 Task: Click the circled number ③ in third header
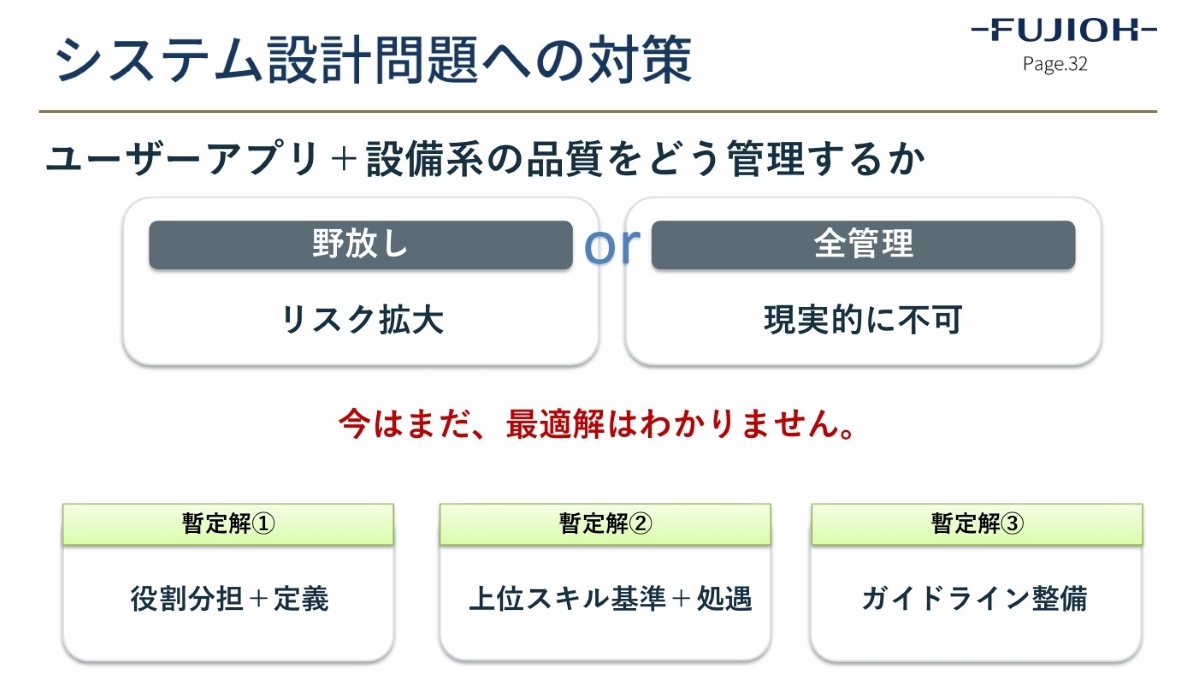click(x=1013, y=524)
